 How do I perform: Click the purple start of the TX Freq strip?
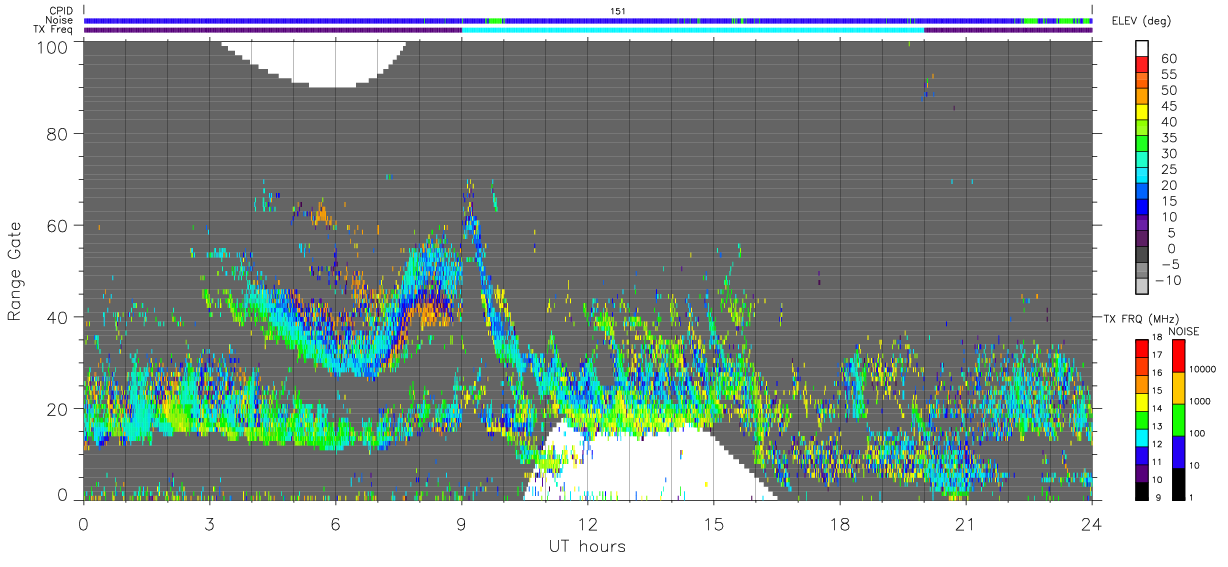[x=273, y=29]
